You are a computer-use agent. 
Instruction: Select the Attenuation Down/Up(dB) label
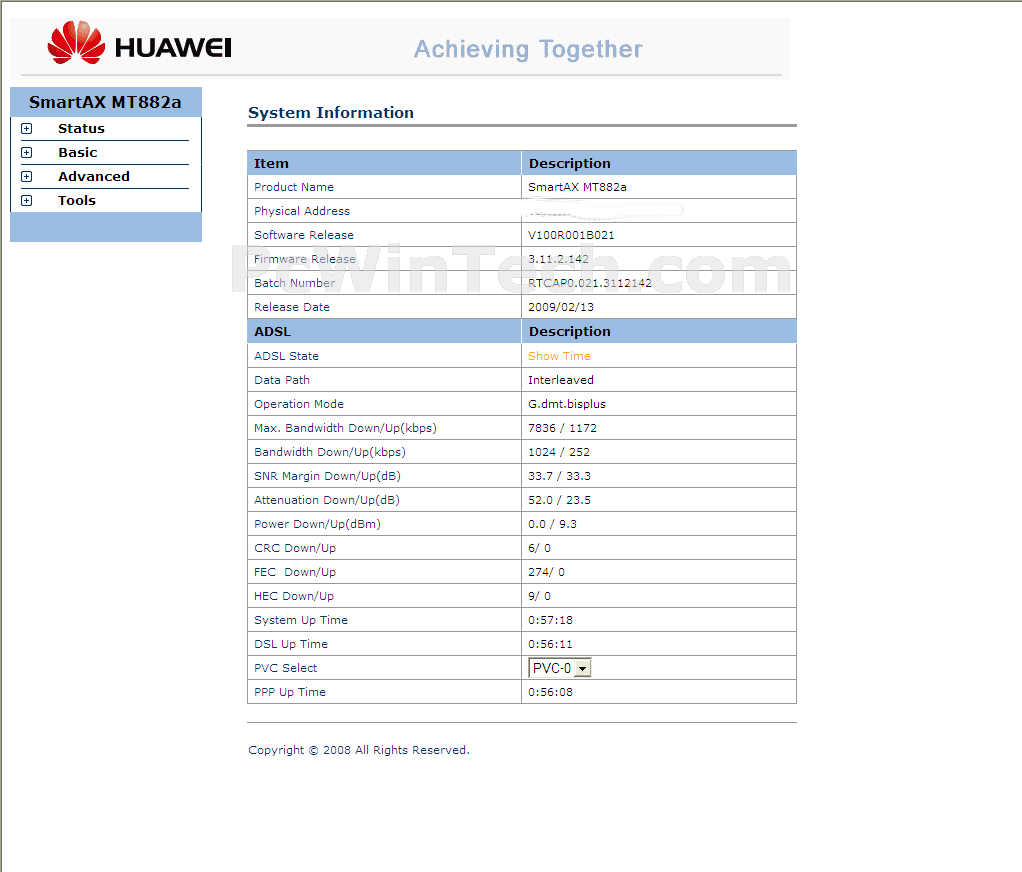(327, 501)
